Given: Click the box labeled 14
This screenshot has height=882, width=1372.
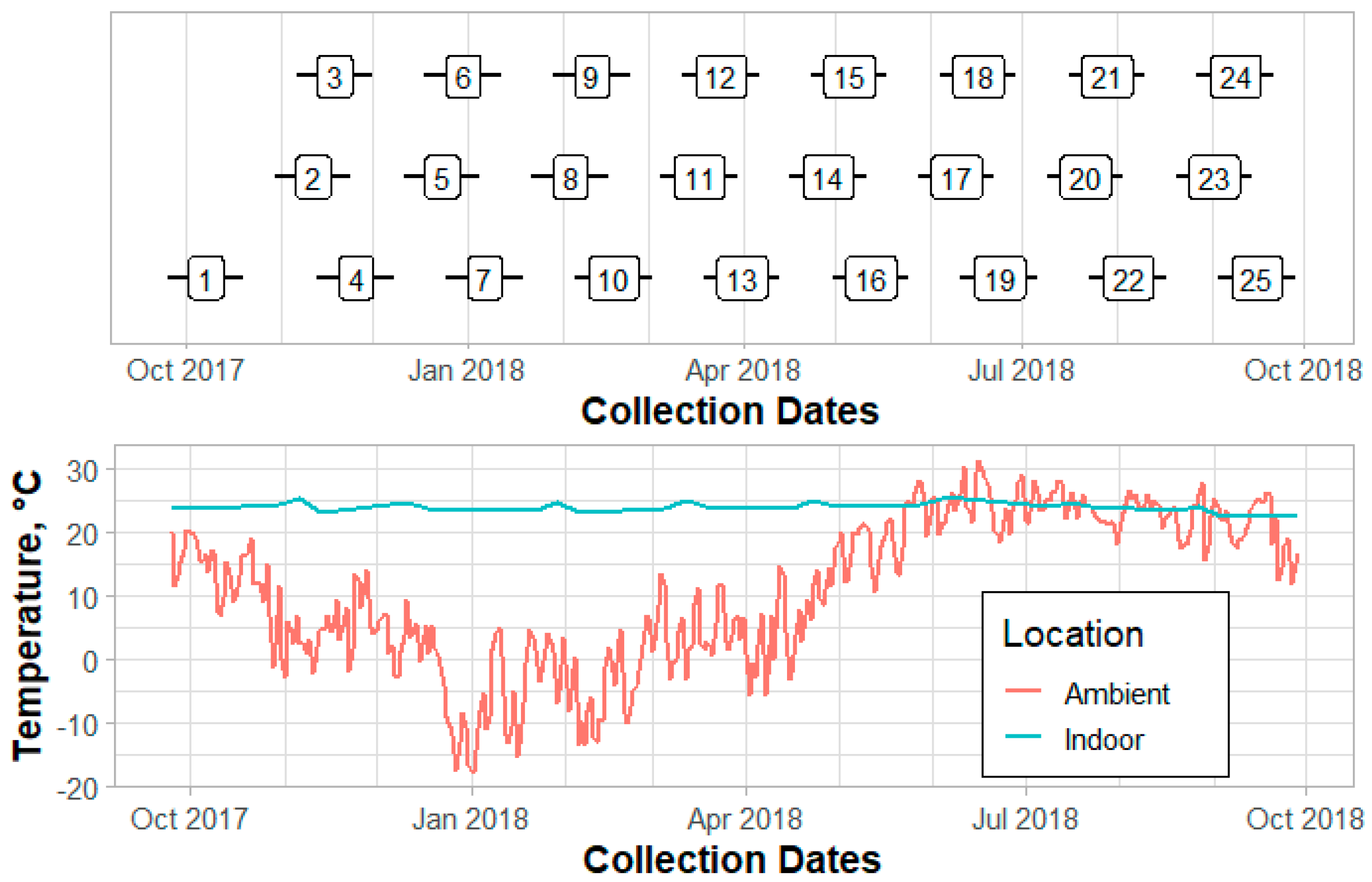Looking at the screenshot, I should point(828,177).
